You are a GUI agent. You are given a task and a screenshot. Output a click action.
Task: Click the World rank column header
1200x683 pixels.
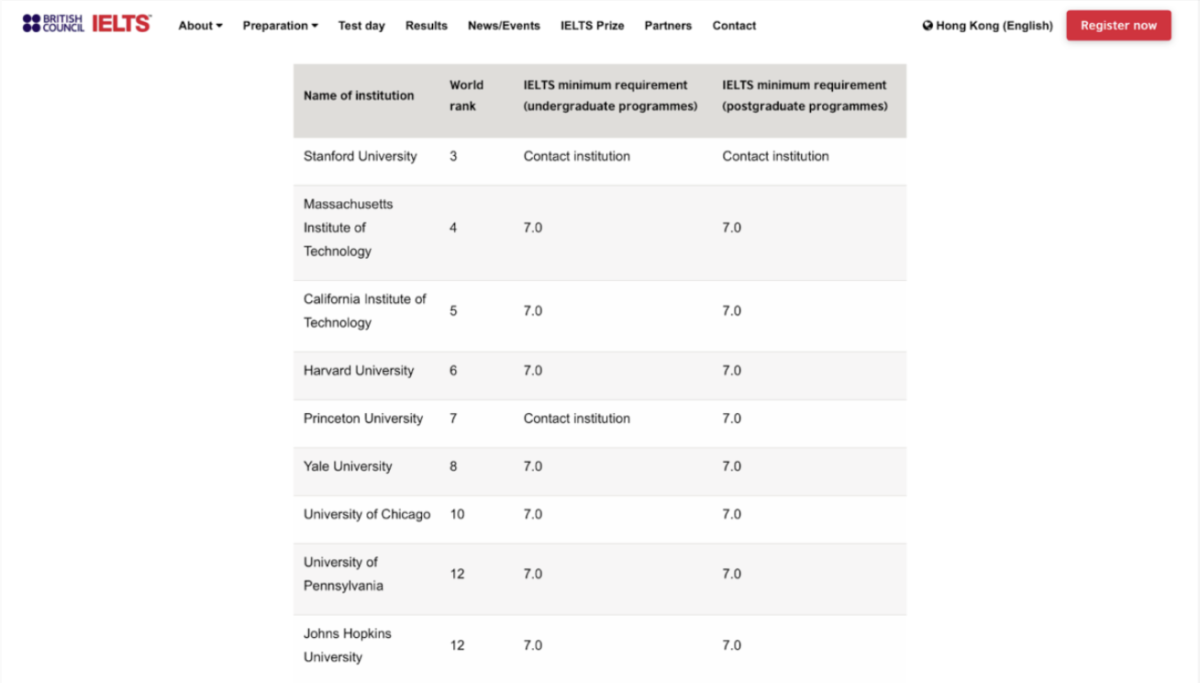point(465,96)
